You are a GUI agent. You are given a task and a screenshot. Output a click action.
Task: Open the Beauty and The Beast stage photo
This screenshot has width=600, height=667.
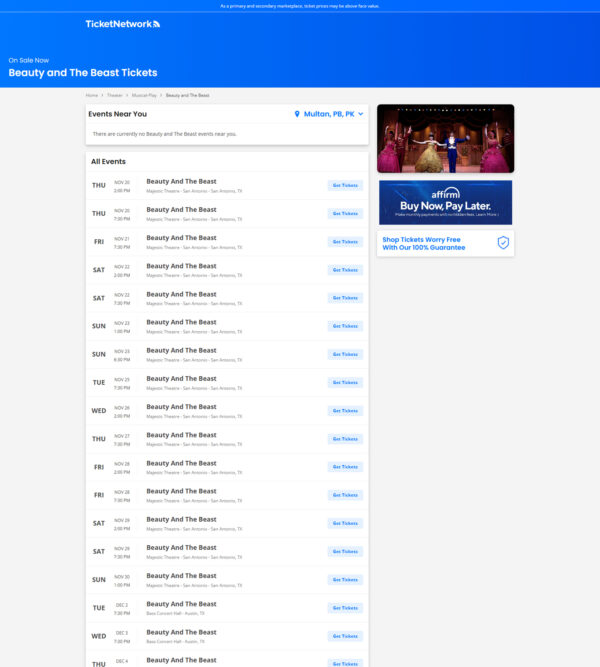click(x=446, y=138)
